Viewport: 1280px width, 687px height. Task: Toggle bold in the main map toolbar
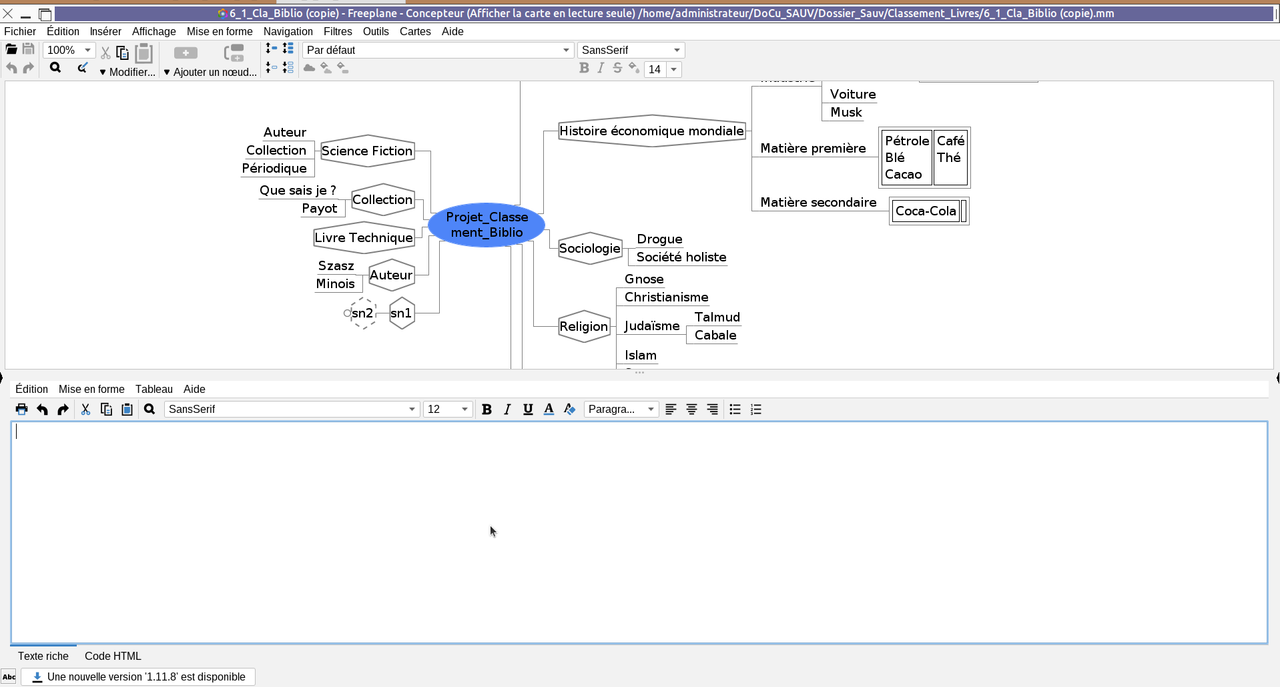(x=584, y=68)
